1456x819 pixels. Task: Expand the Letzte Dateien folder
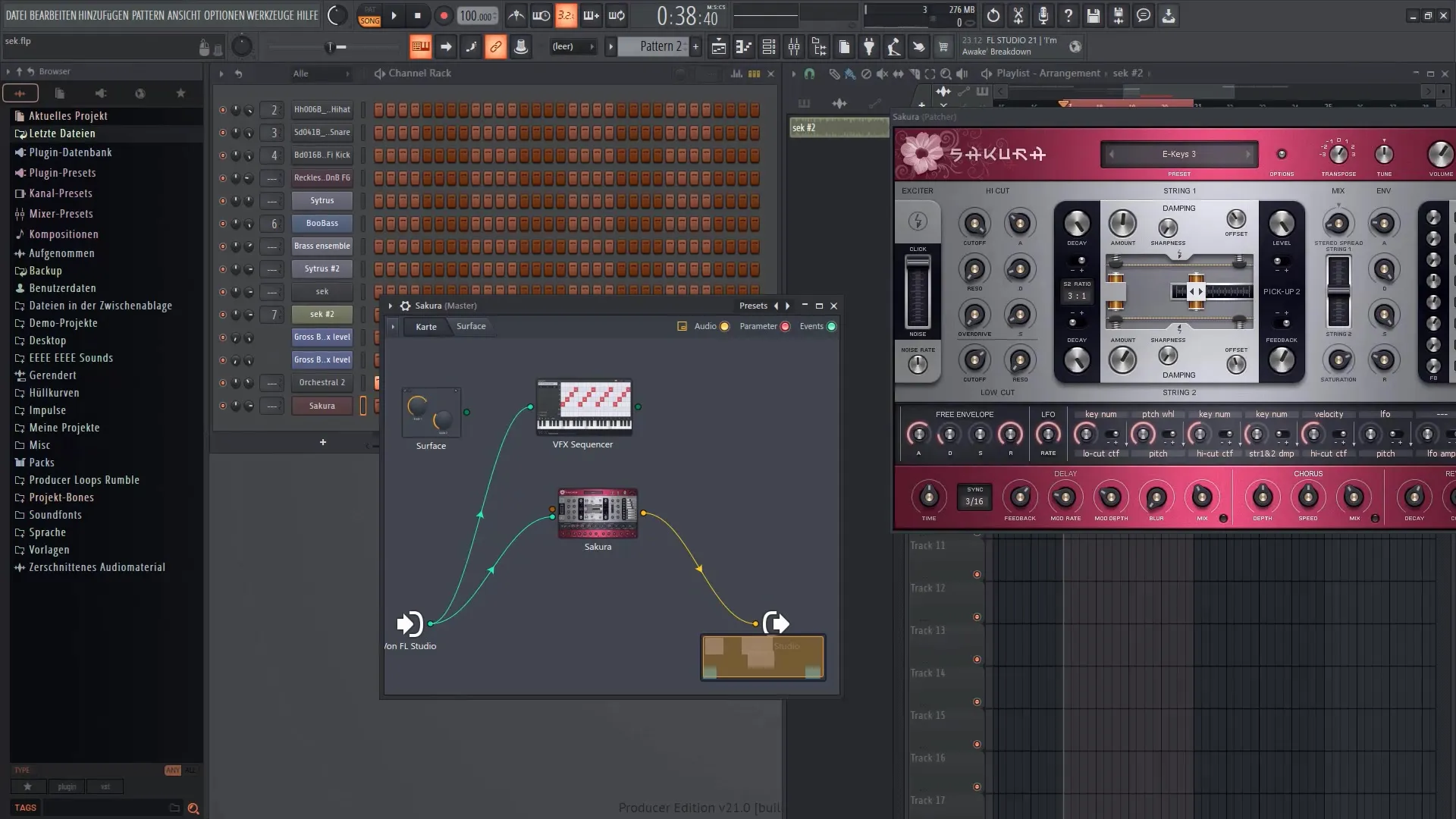coord(62,133)
